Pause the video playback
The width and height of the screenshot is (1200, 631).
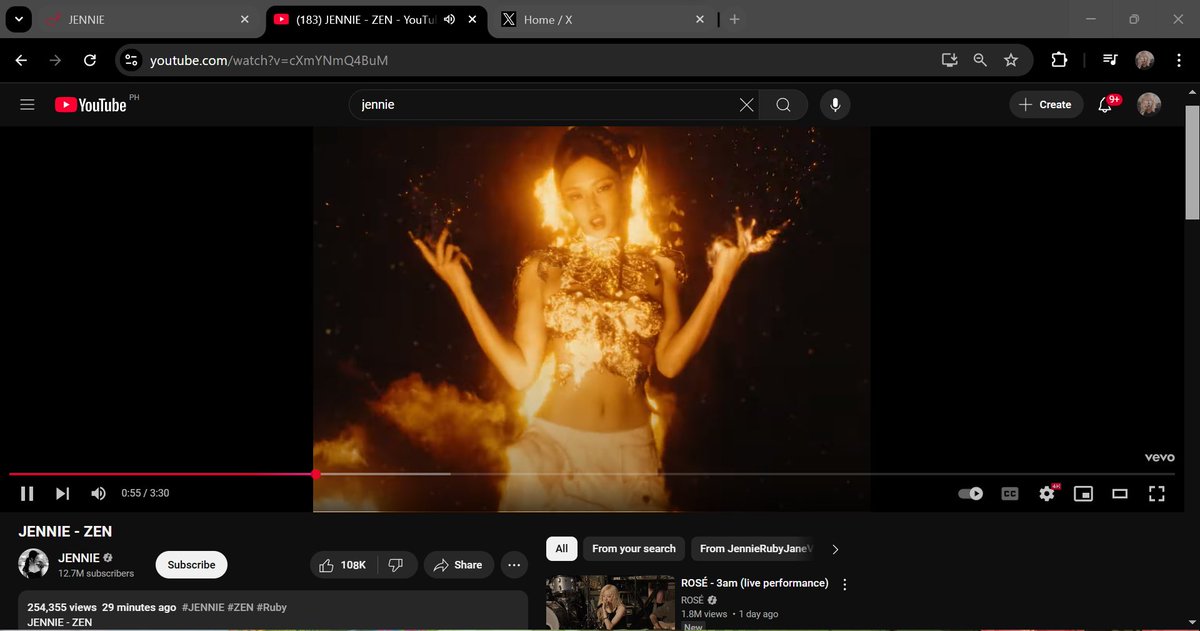(x=27, y=493)
